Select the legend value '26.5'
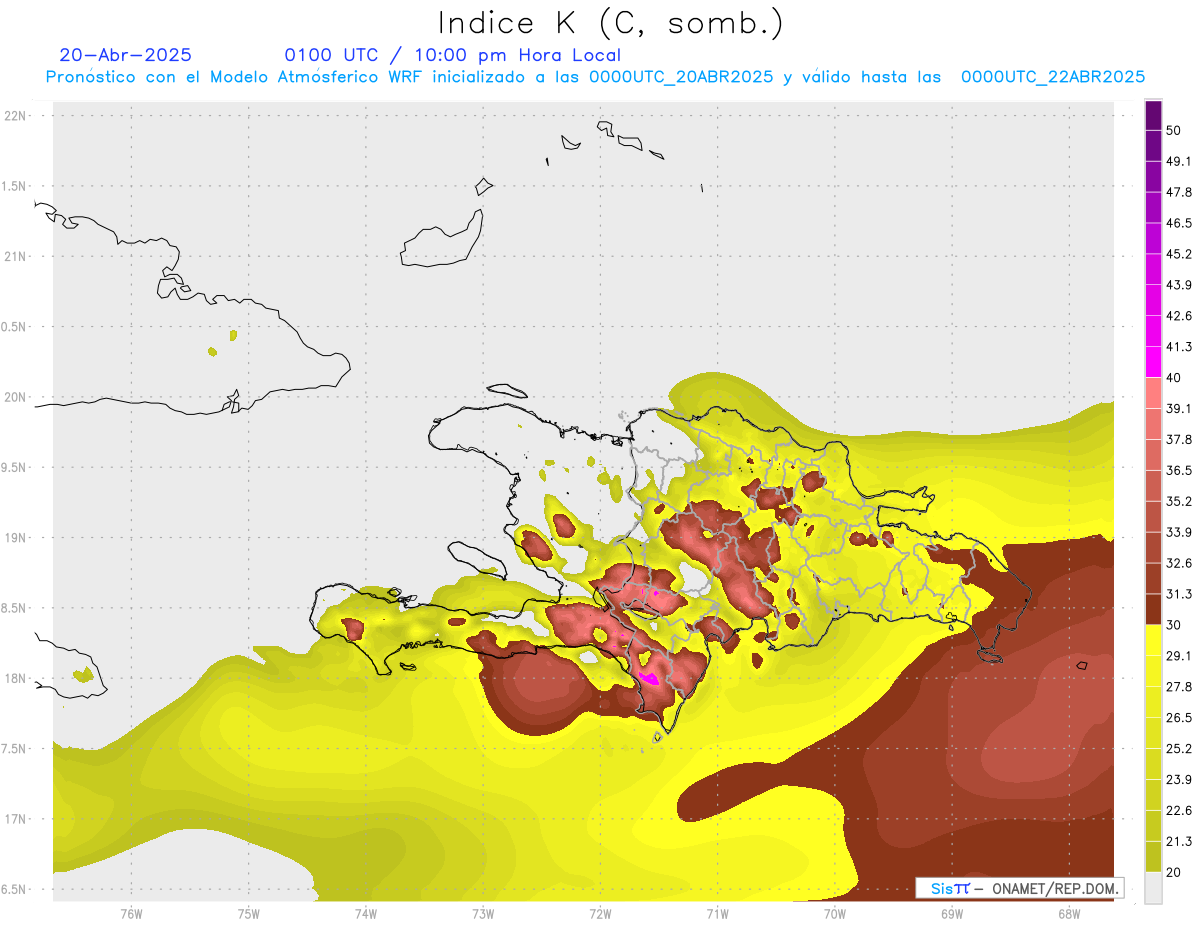This screenshot has height=927, width=1200. point(1179,718)
